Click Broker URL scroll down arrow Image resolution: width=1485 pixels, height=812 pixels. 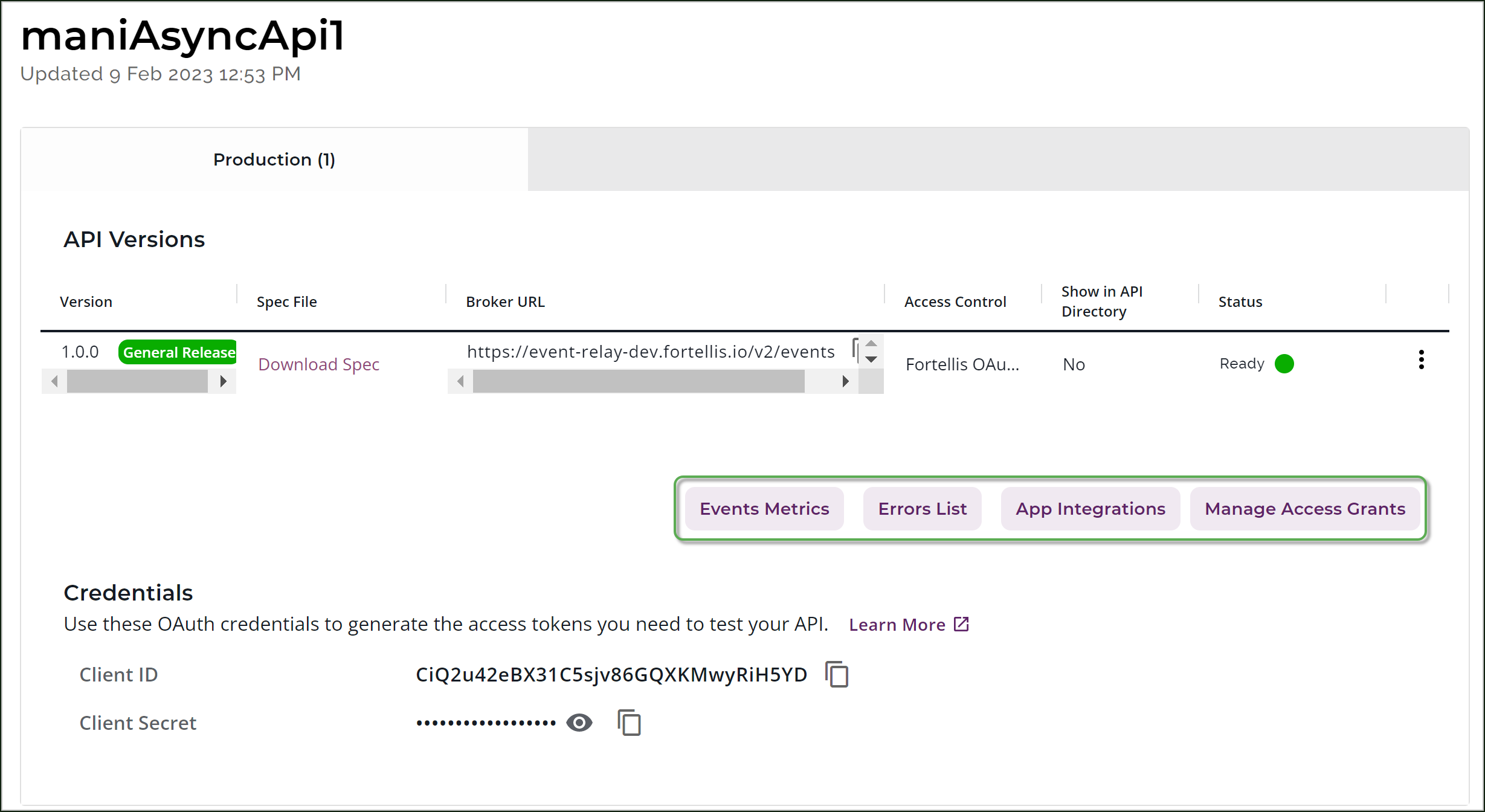(871, 359)
